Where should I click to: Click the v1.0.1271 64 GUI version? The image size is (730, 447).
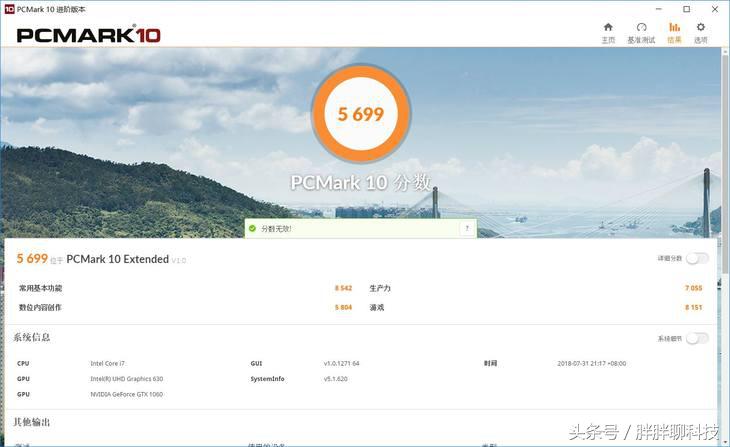point(341,363)
